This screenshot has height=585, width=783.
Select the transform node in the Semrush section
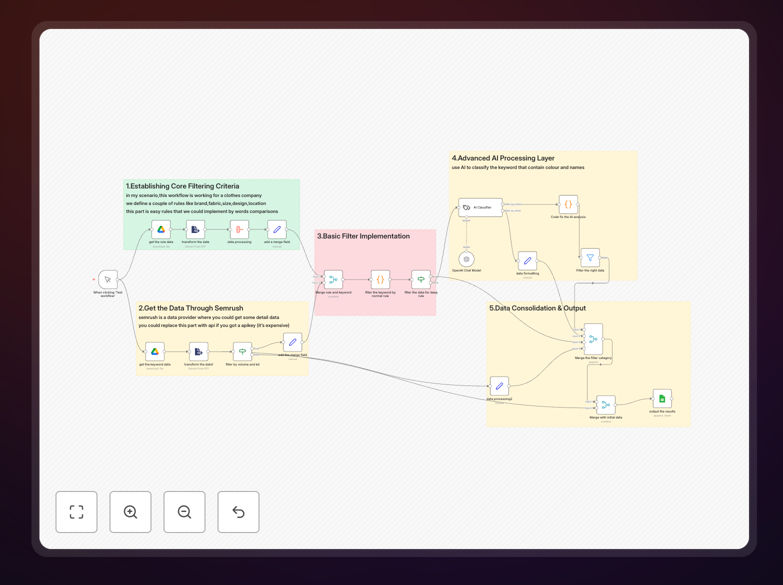(198, 352)
